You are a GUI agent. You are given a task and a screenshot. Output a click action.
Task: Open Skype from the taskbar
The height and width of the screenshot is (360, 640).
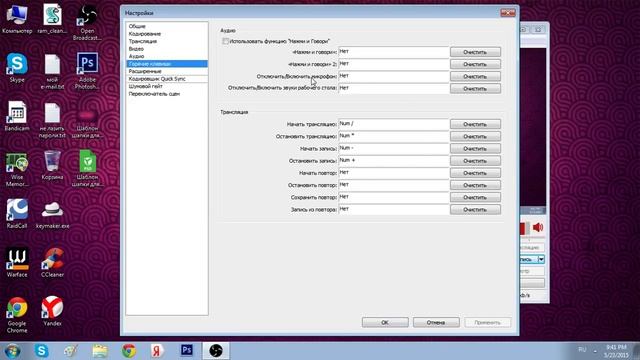[41, 351]
